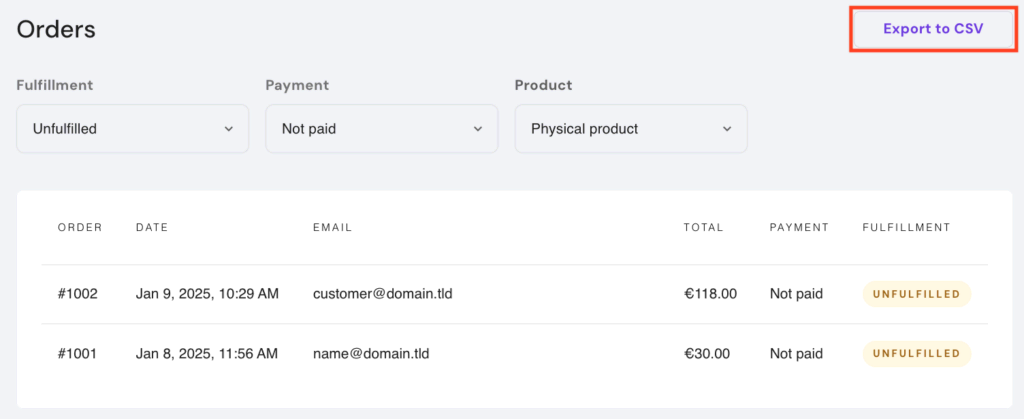1024x419 pixels.
Task: Open order #1001
Action: (x=77, y=353)
